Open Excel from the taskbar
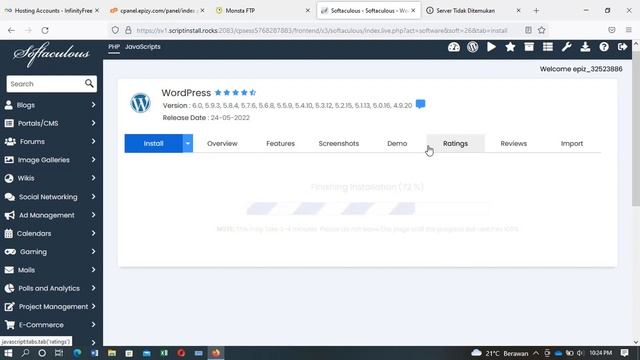The height and width of the screenshot is (360, 640). (x=164, y=353)
